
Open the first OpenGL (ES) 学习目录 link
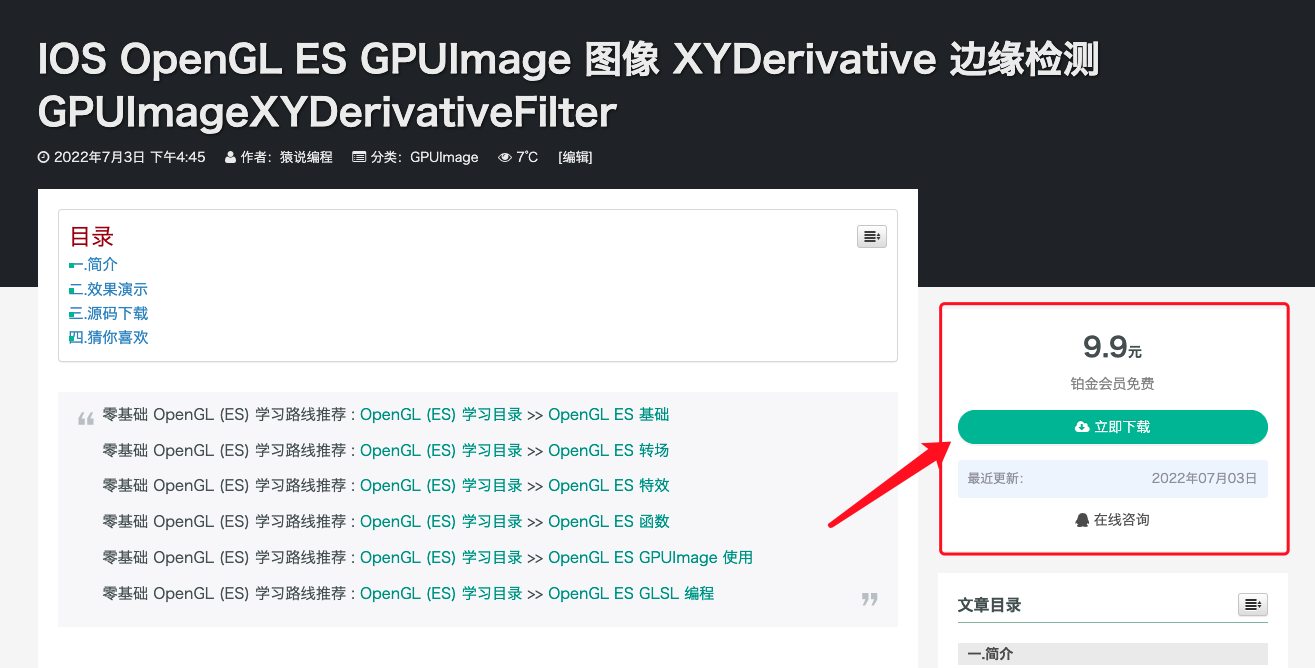tap(441, 414)
